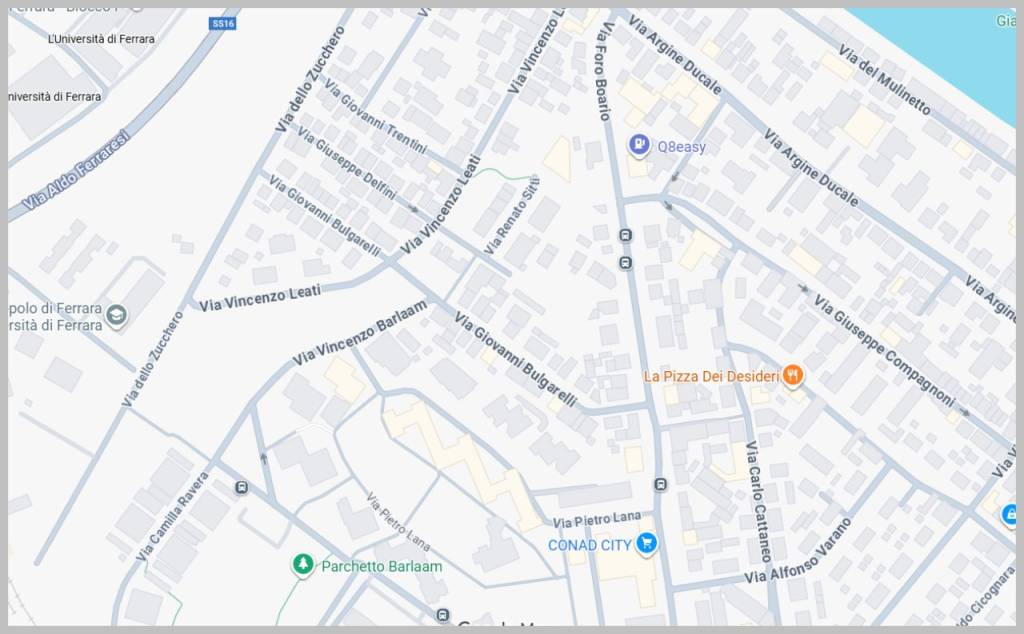Select the bus stop near CONAD CITY

coord(660,484)
